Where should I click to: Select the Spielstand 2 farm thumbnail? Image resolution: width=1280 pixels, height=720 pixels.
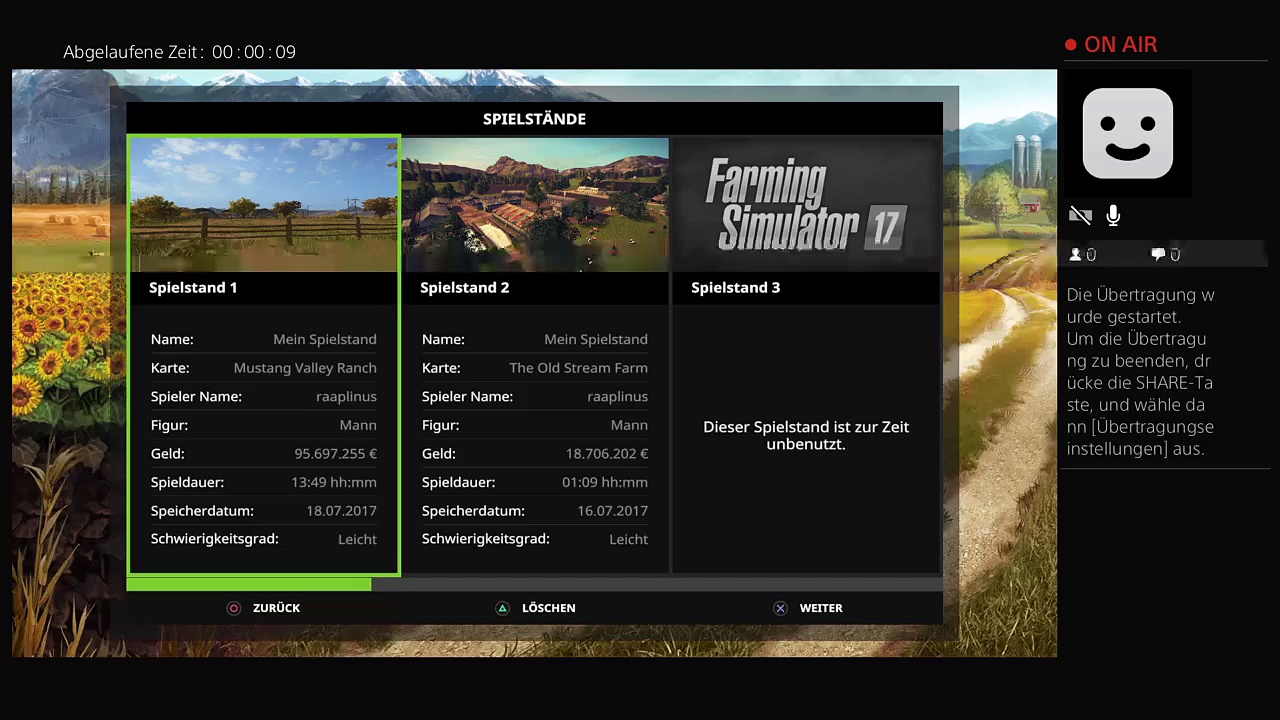[535, 205]
